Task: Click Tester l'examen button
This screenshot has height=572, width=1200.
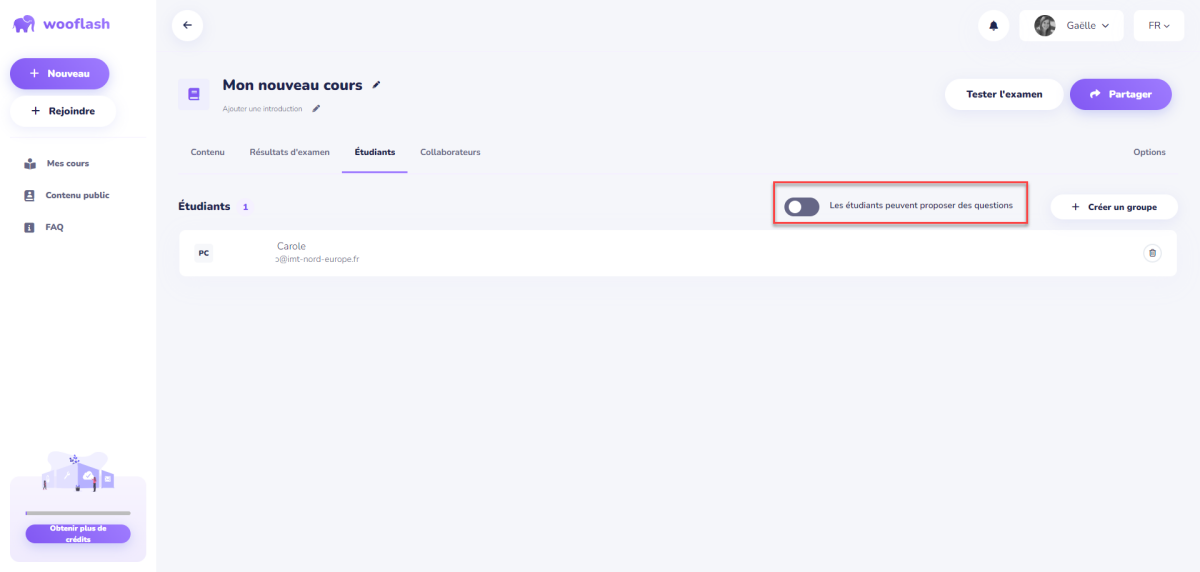Action: point(1004,94)
